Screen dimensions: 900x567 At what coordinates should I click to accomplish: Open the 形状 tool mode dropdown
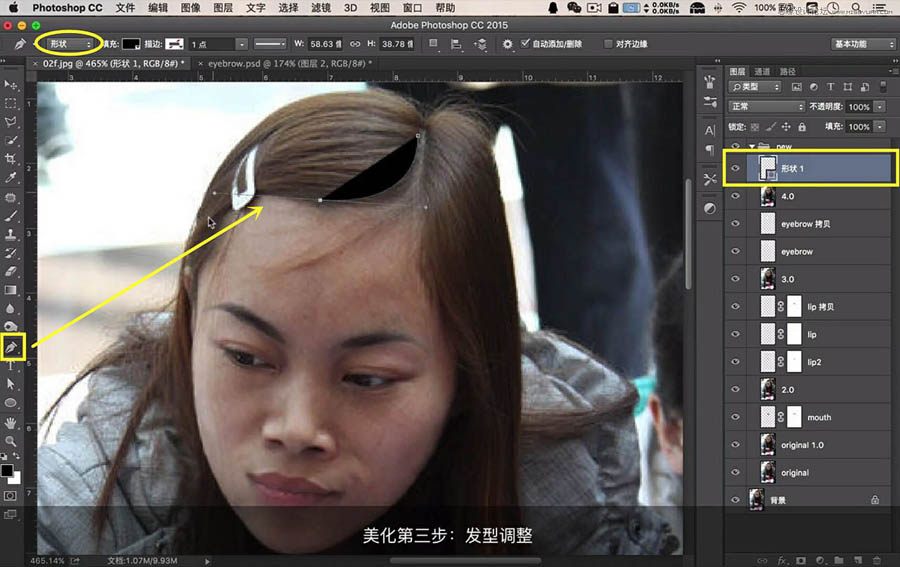pyautogui.click(x=69, y=44)
